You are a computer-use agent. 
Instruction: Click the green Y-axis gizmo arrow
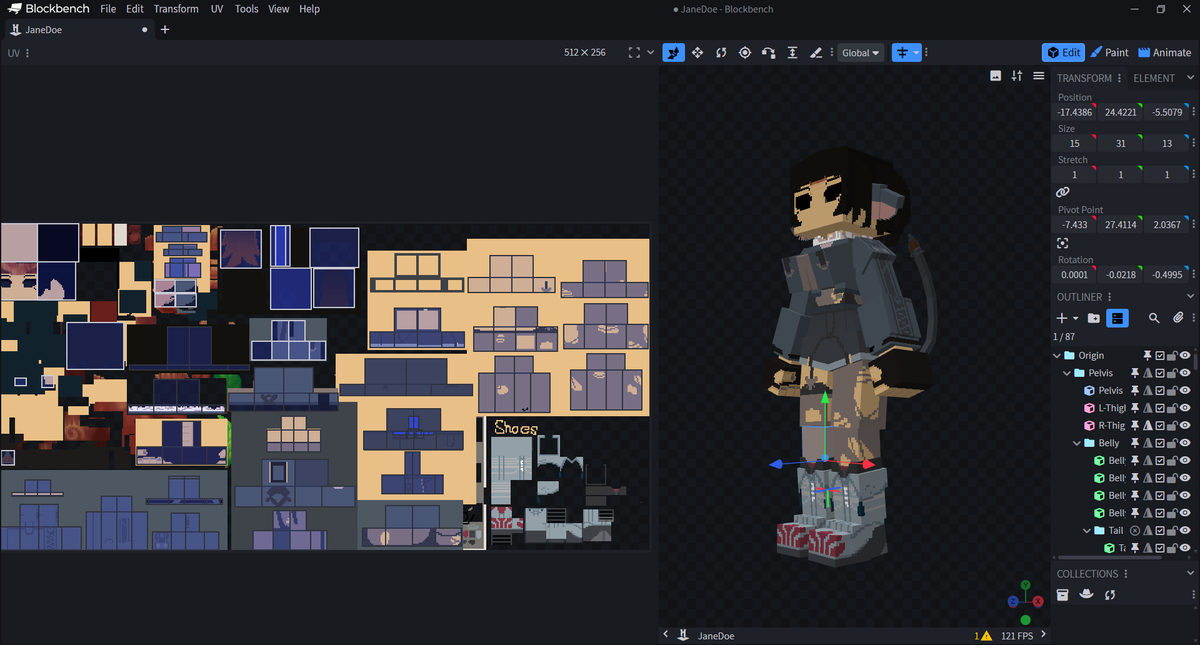pos(824,398)
